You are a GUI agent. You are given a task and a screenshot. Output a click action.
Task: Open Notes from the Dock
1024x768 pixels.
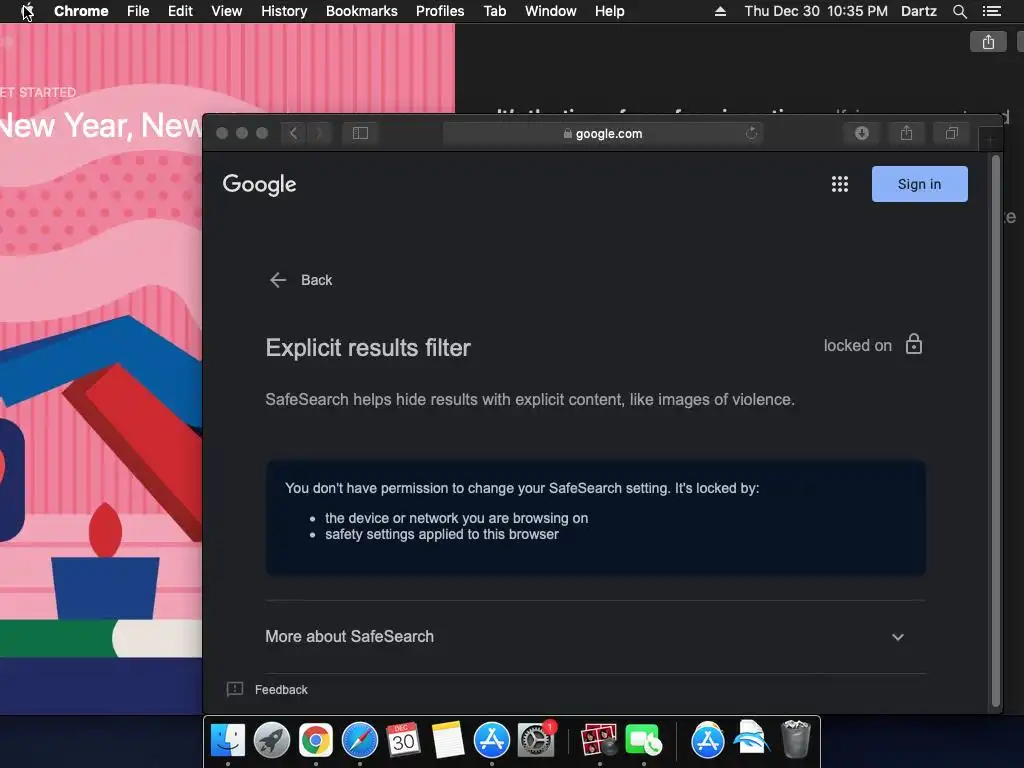447,741
